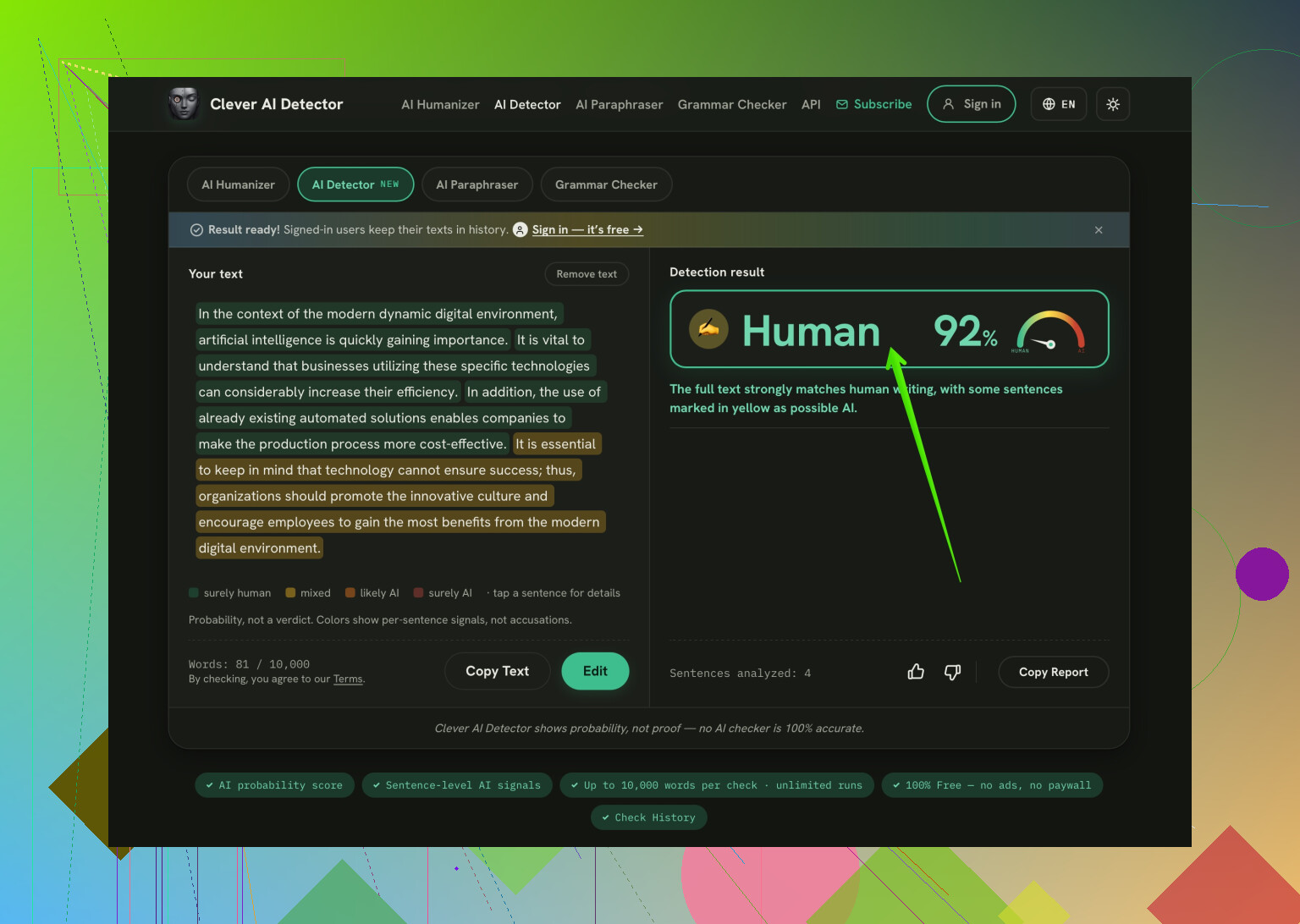This screenshot has height=924, width=1300.
Task: Open Grammar Checker in top navigation
Action: coord(732,104)
